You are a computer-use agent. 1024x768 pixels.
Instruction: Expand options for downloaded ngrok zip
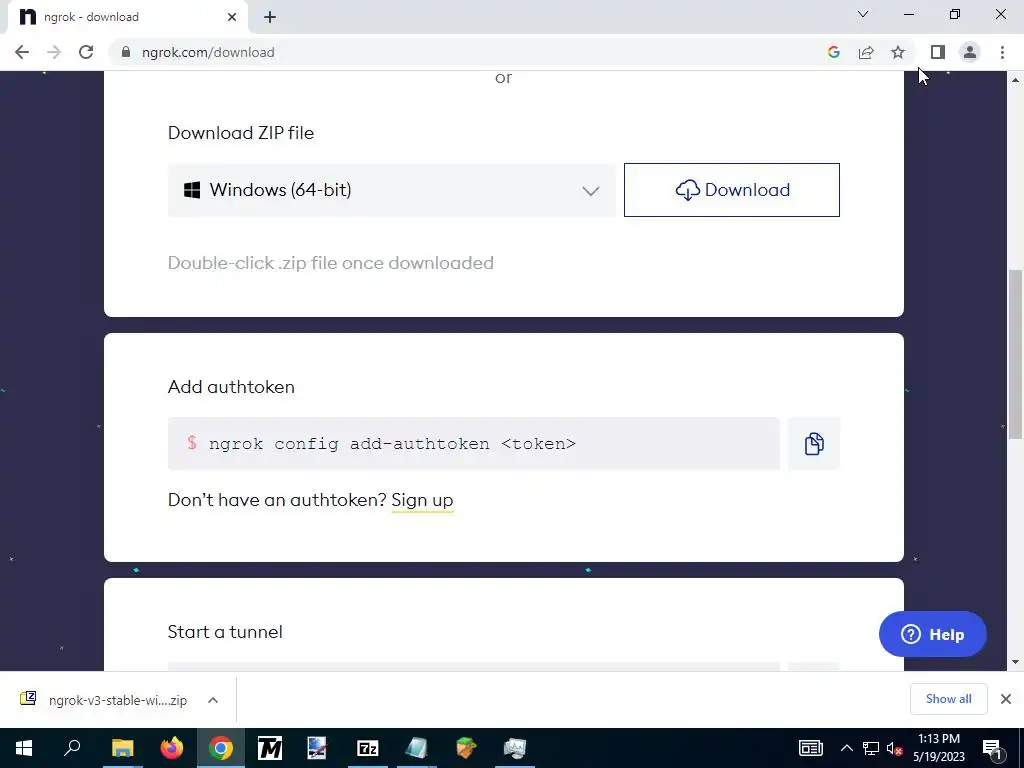(213, 700)
